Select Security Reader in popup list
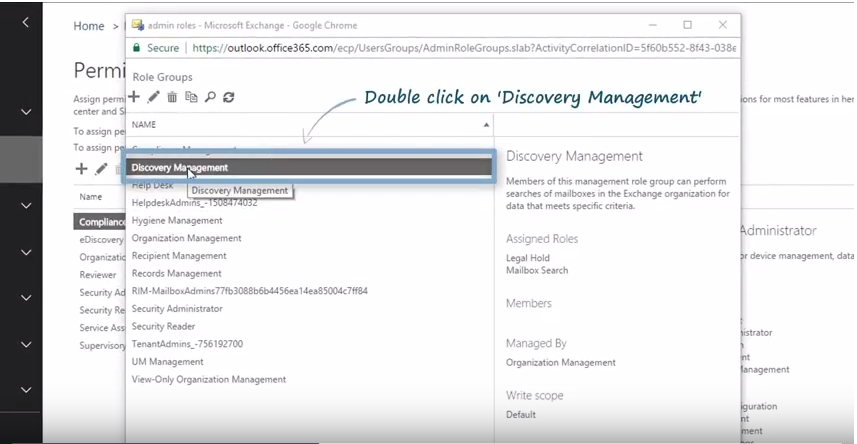Viewport: 857px width, 444px height. [x=163, y=326]
